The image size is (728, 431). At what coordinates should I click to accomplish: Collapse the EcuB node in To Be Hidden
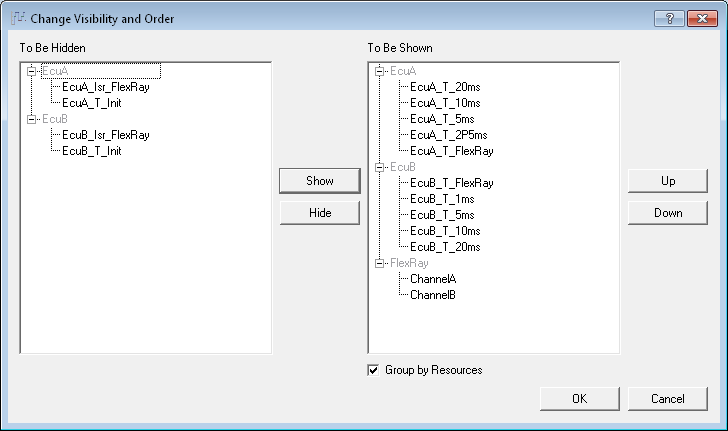coord(31,119)
